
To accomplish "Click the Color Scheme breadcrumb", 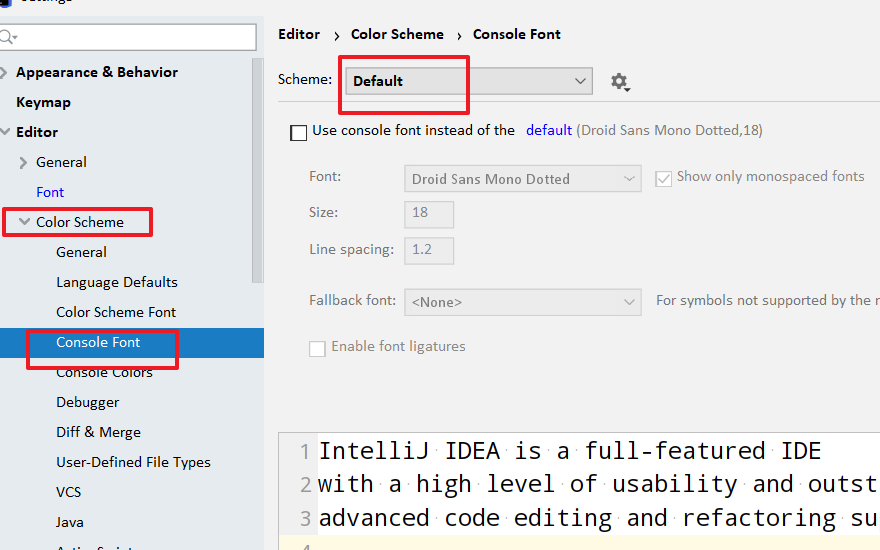I will pyautogui.click(x=397, y=34).
